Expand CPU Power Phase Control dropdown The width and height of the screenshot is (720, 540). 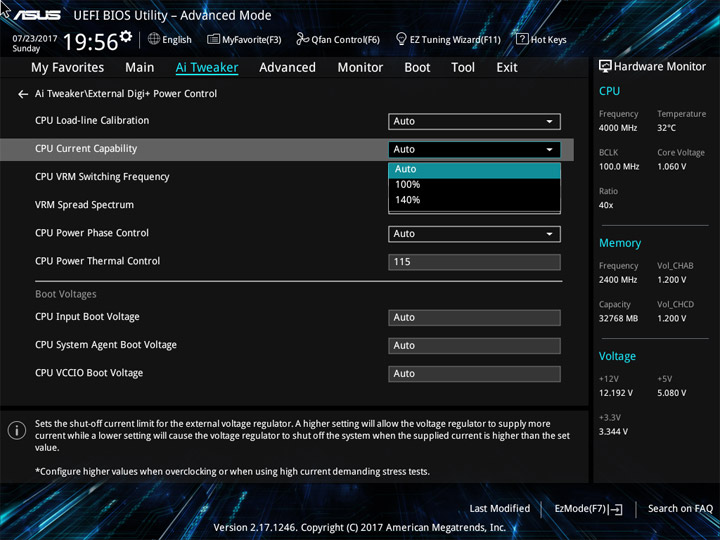tap(474, 234)
